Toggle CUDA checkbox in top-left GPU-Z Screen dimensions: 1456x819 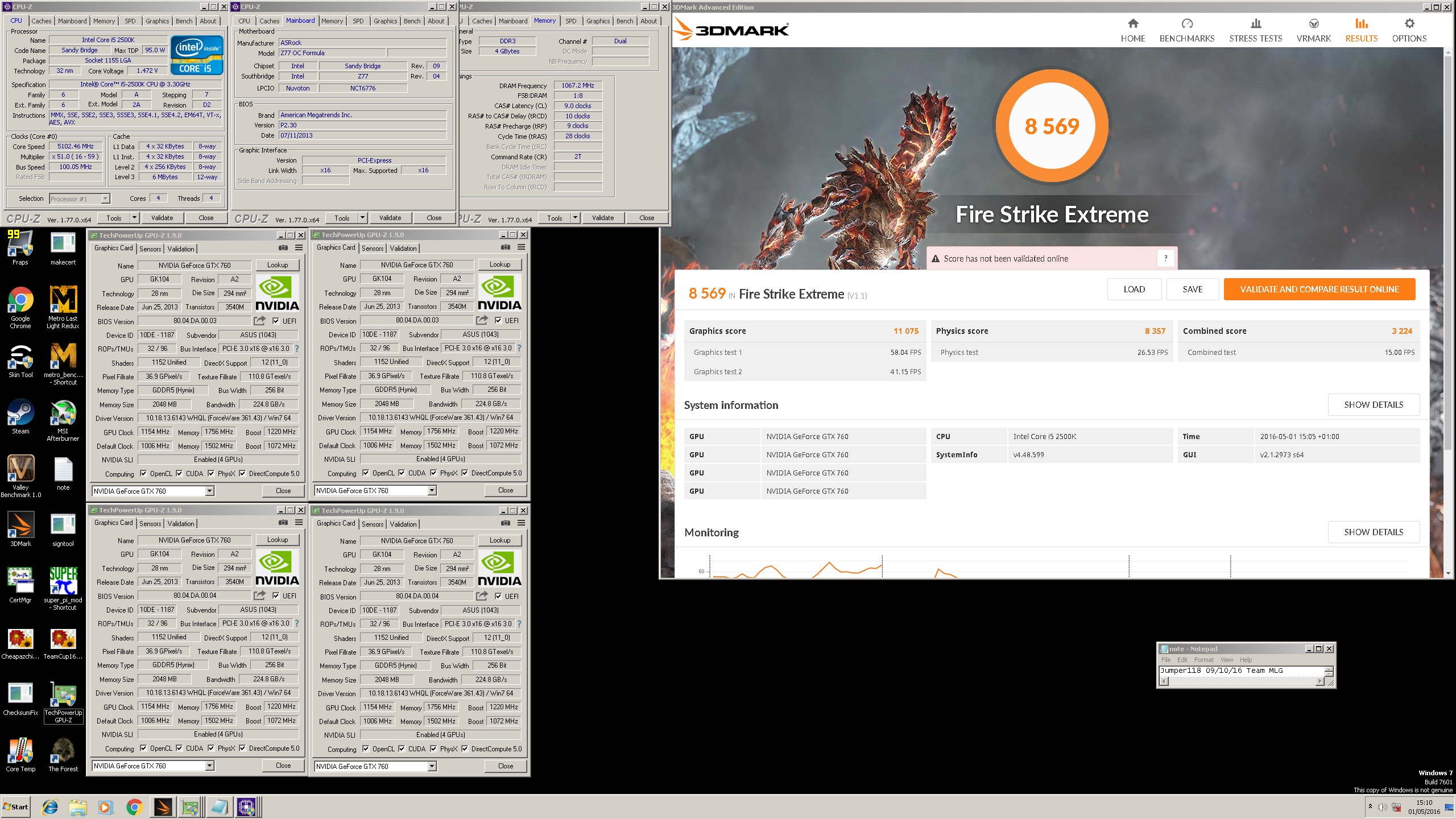point(179,474)
